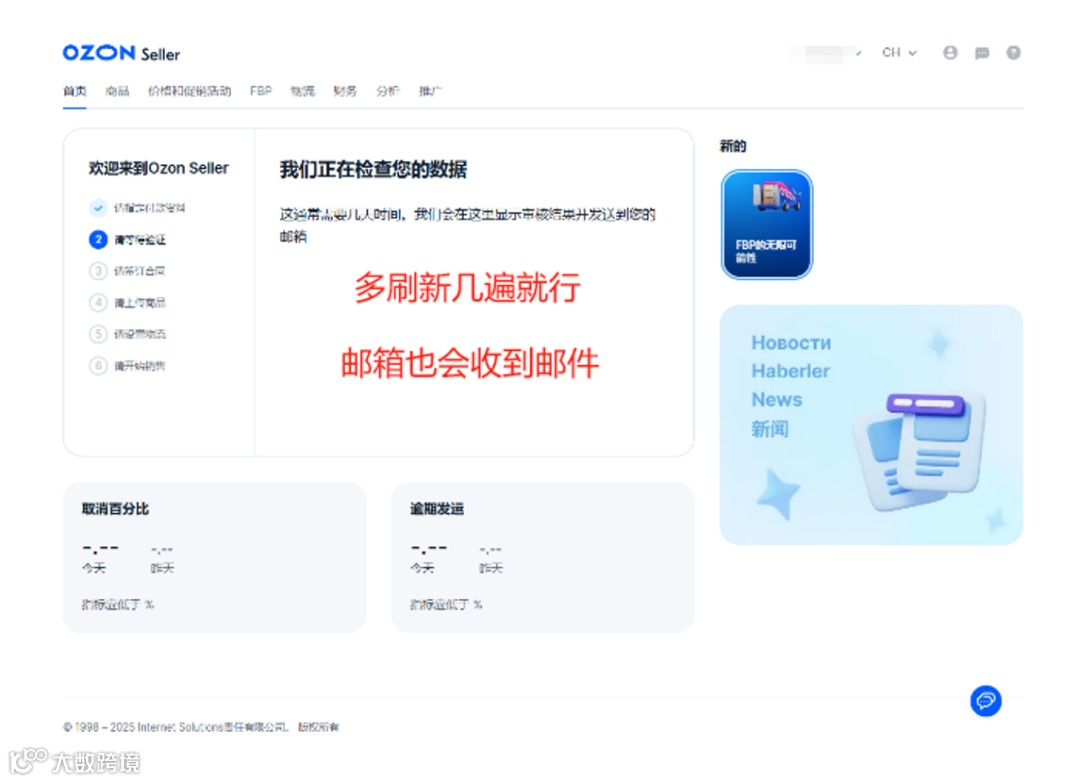This screenshot has width=1080, height=782.
Task: Click the step 3 circle icon
Action: pos(98,271)
